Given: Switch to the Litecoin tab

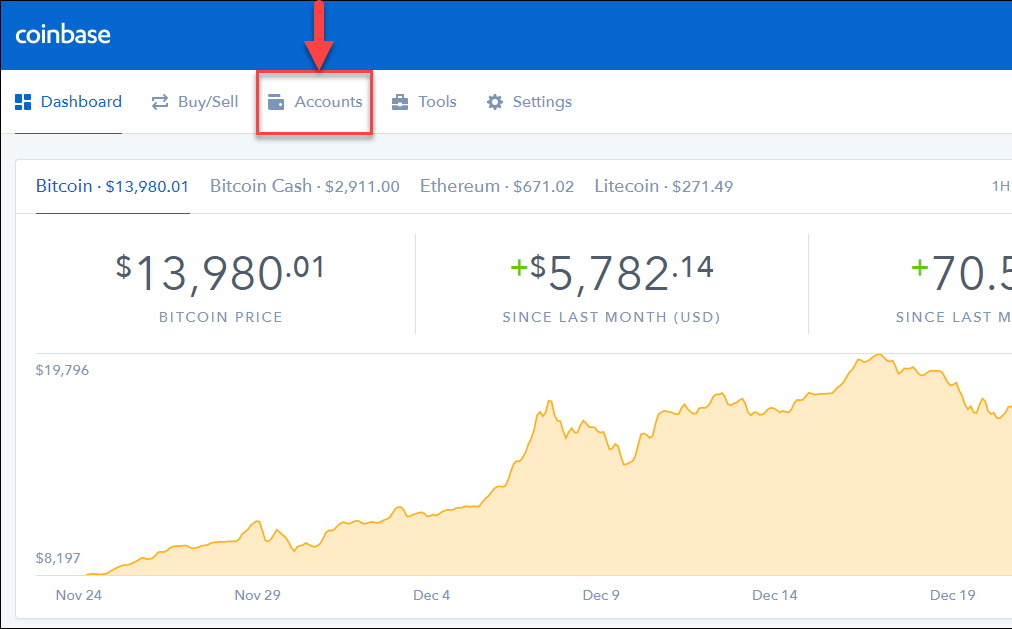Looking at the screenshot, I should pyautogui.click(x=663, y=186).
